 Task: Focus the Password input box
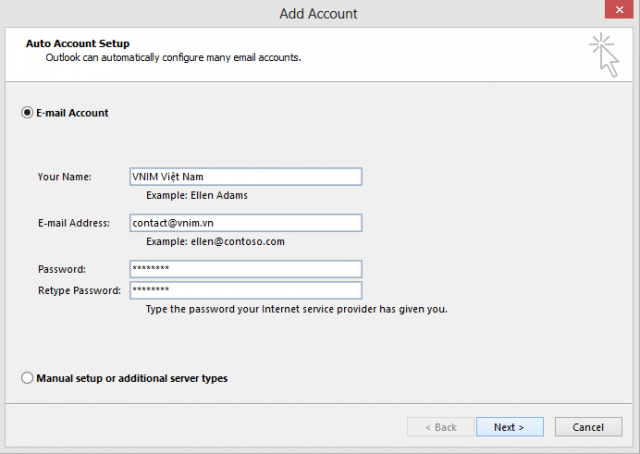pyautogui.click(x=246, y=269)
